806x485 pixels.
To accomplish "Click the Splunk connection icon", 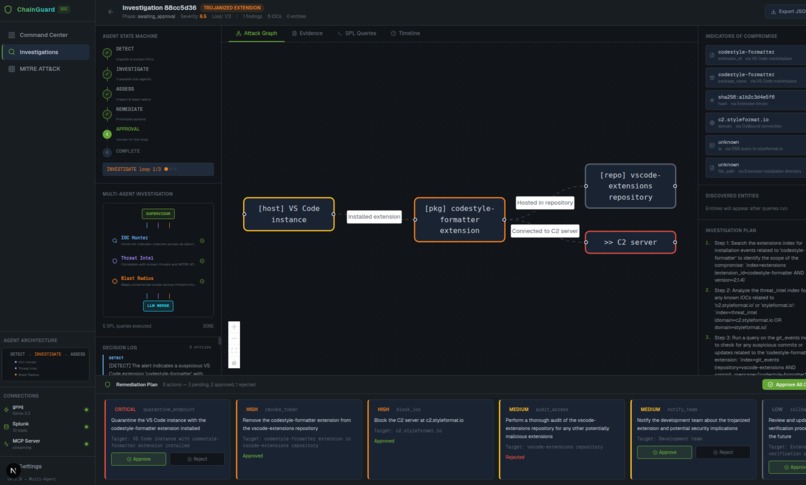I will point(6,426).
